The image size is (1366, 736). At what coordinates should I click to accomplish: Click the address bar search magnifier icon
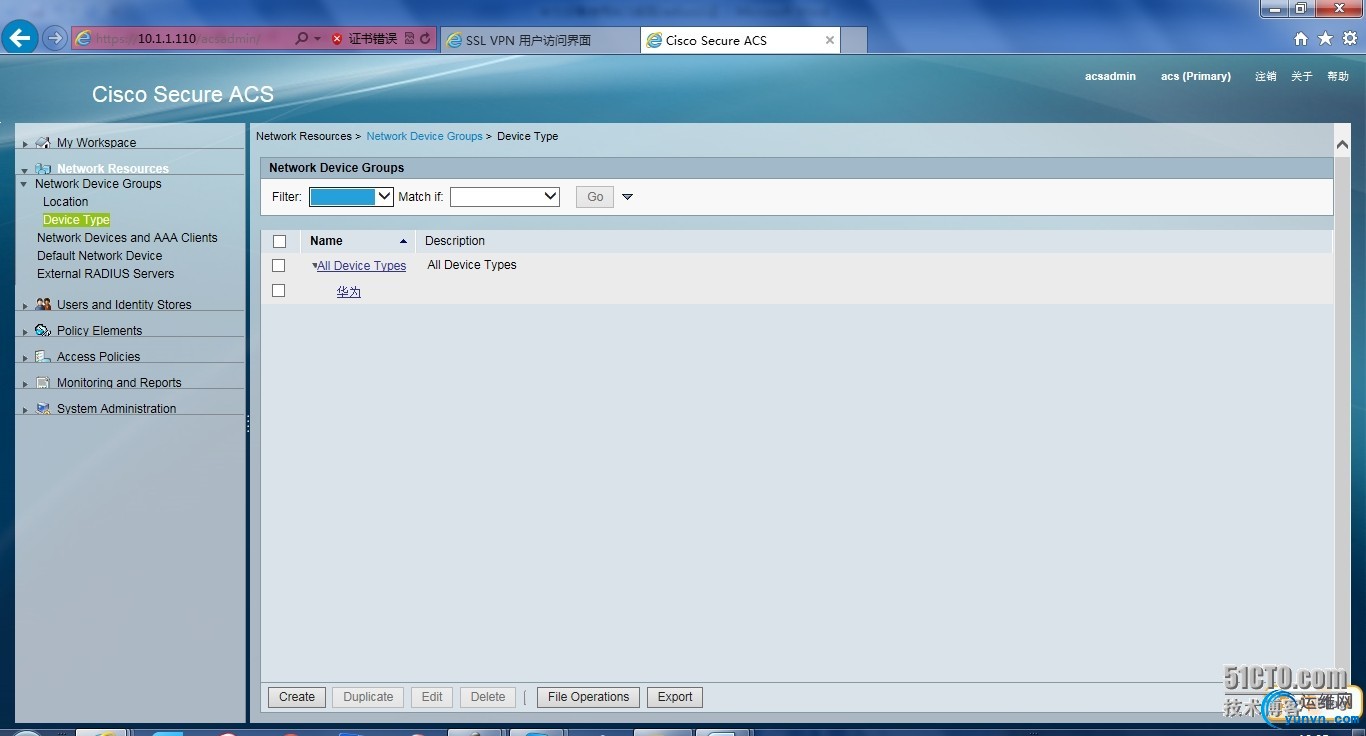point(302,39)
